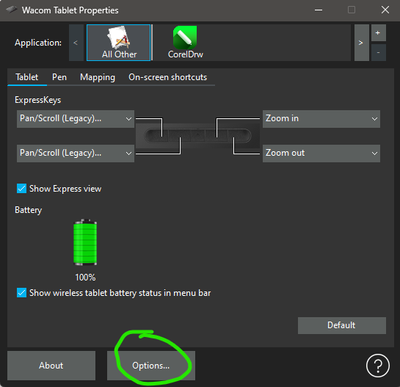Switch to the Mapping tab
The width and height of the screenshot is (400, 387).
98,77
